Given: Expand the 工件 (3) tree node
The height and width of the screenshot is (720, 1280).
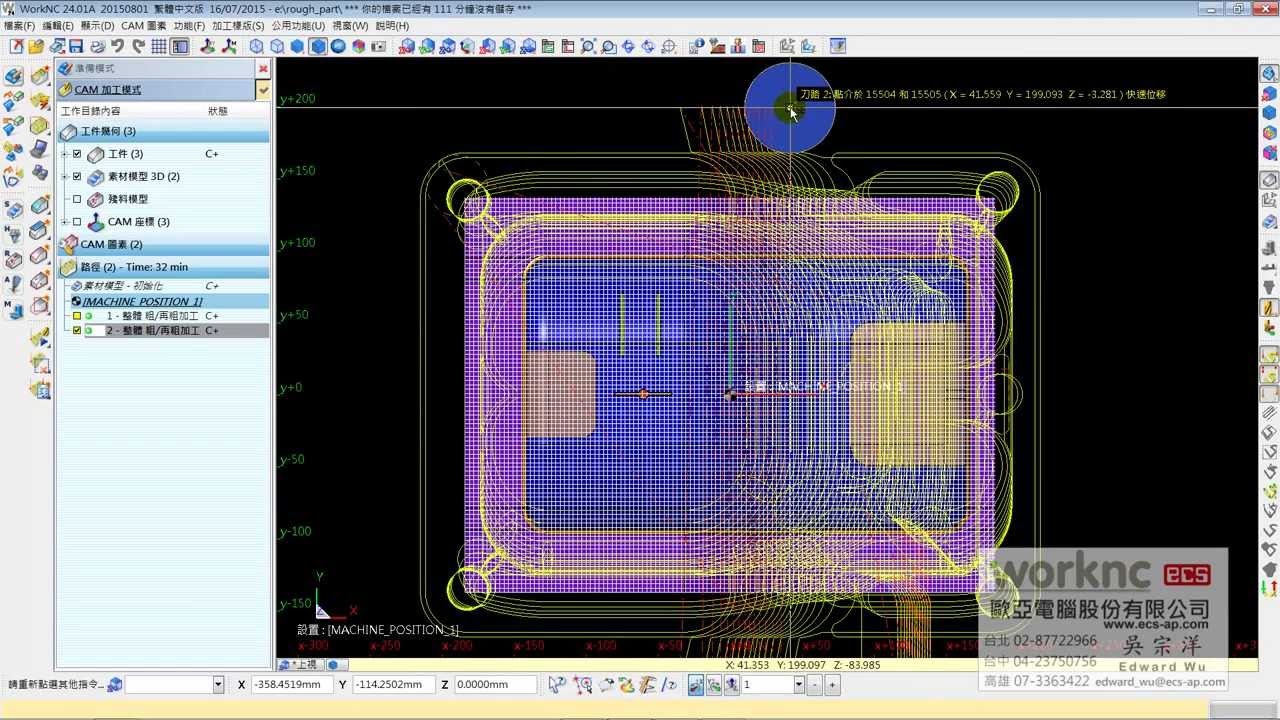Looking at the screenshot, I should point(65,154).
